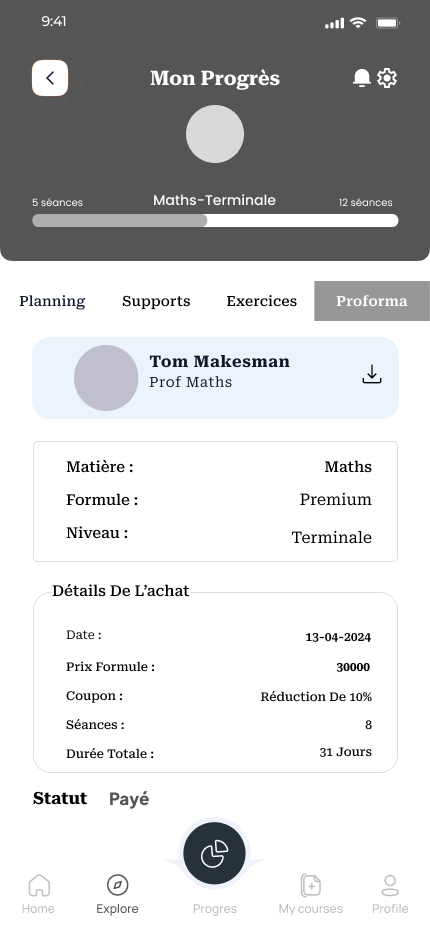The image size is (430, 932).
Task: Switch to the Planning tab
Action: 52,301
